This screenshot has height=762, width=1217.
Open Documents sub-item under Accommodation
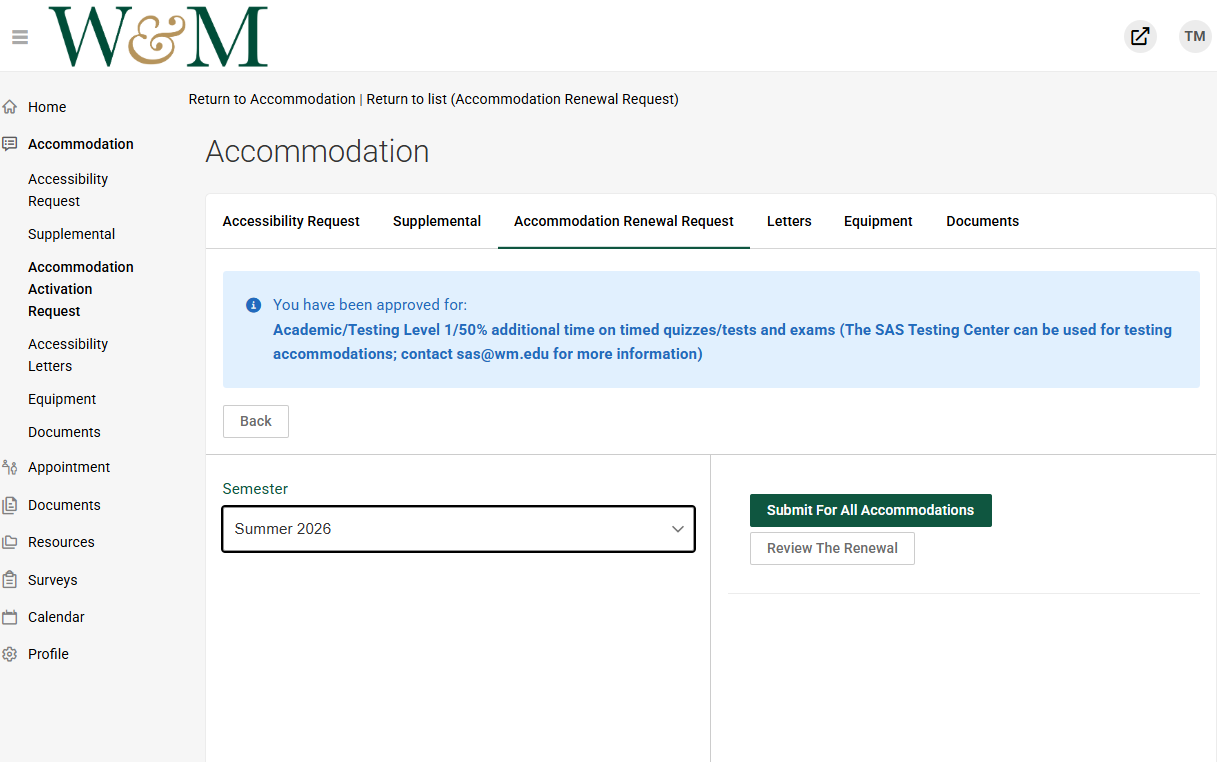point(64,432)
